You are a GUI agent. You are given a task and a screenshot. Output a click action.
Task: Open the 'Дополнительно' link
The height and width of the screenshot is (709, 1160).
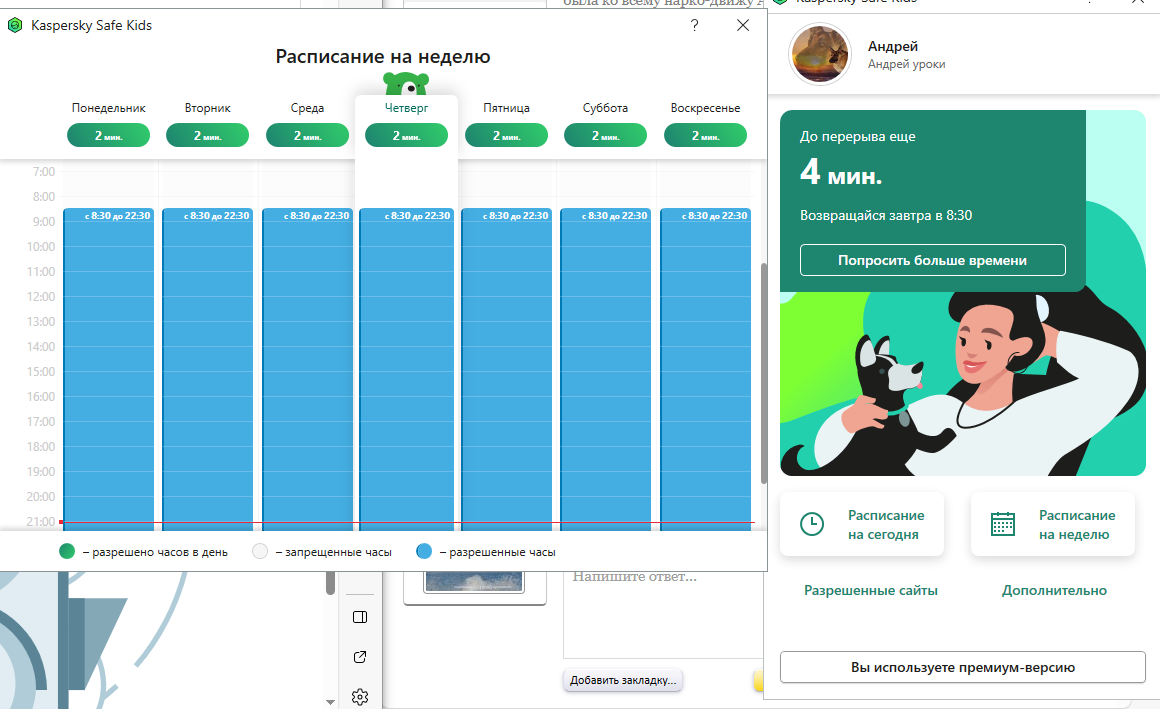tap(1054, 591)
